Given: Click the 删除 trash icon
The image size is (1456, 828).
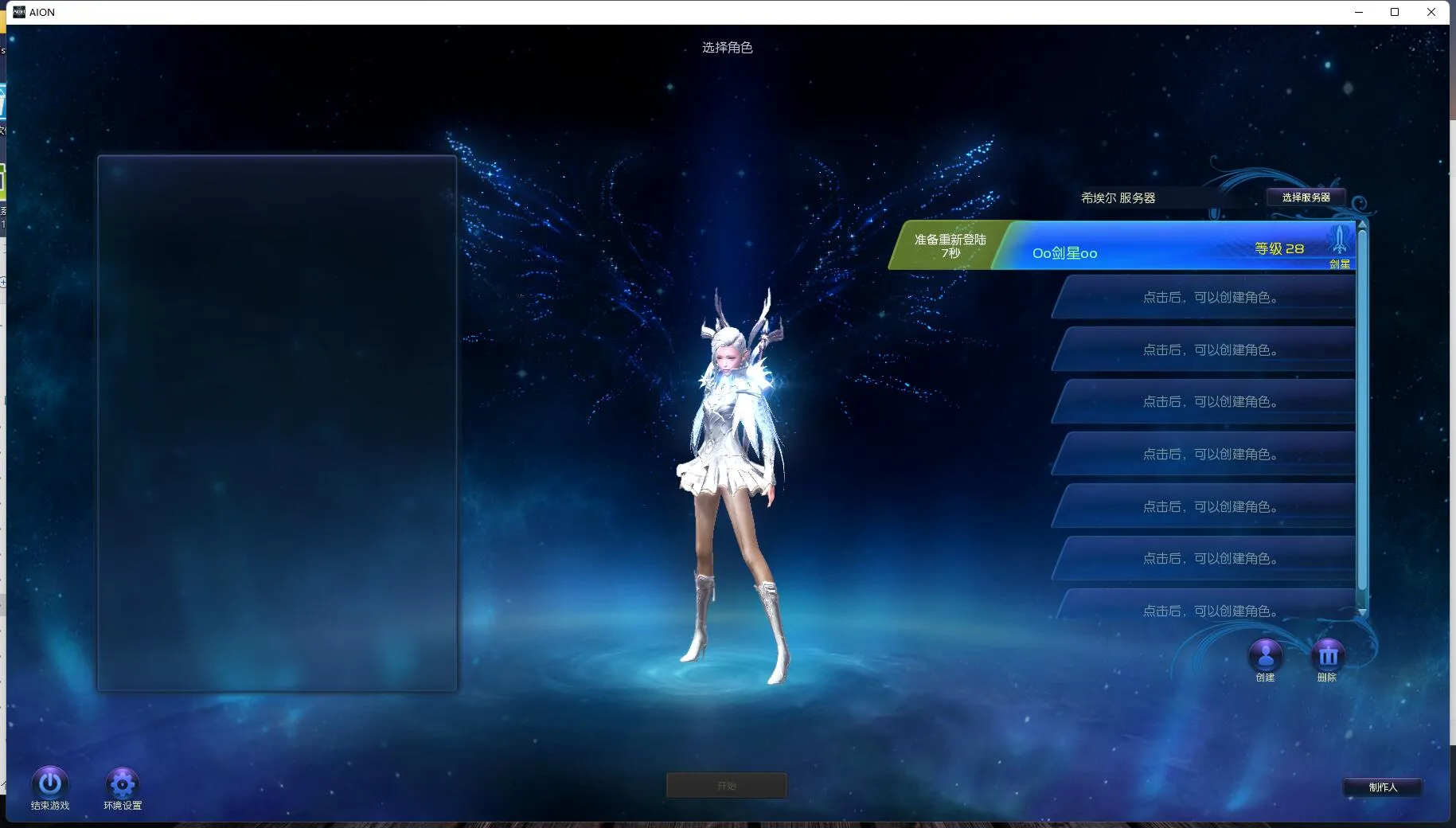Looking at the screenshot, I should click(x=1327, y=656).
